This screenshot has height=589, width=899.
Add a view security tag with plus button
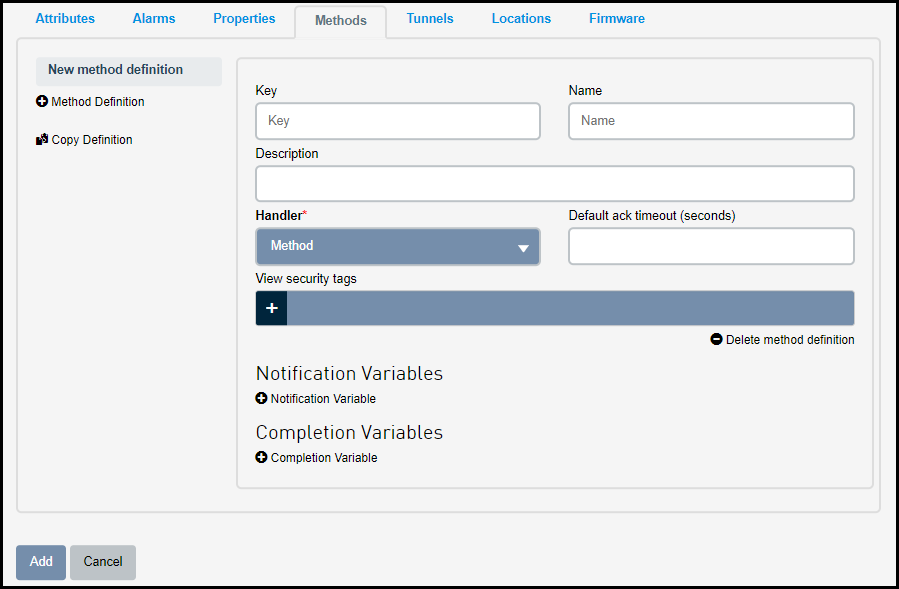[x=272, y=308]
